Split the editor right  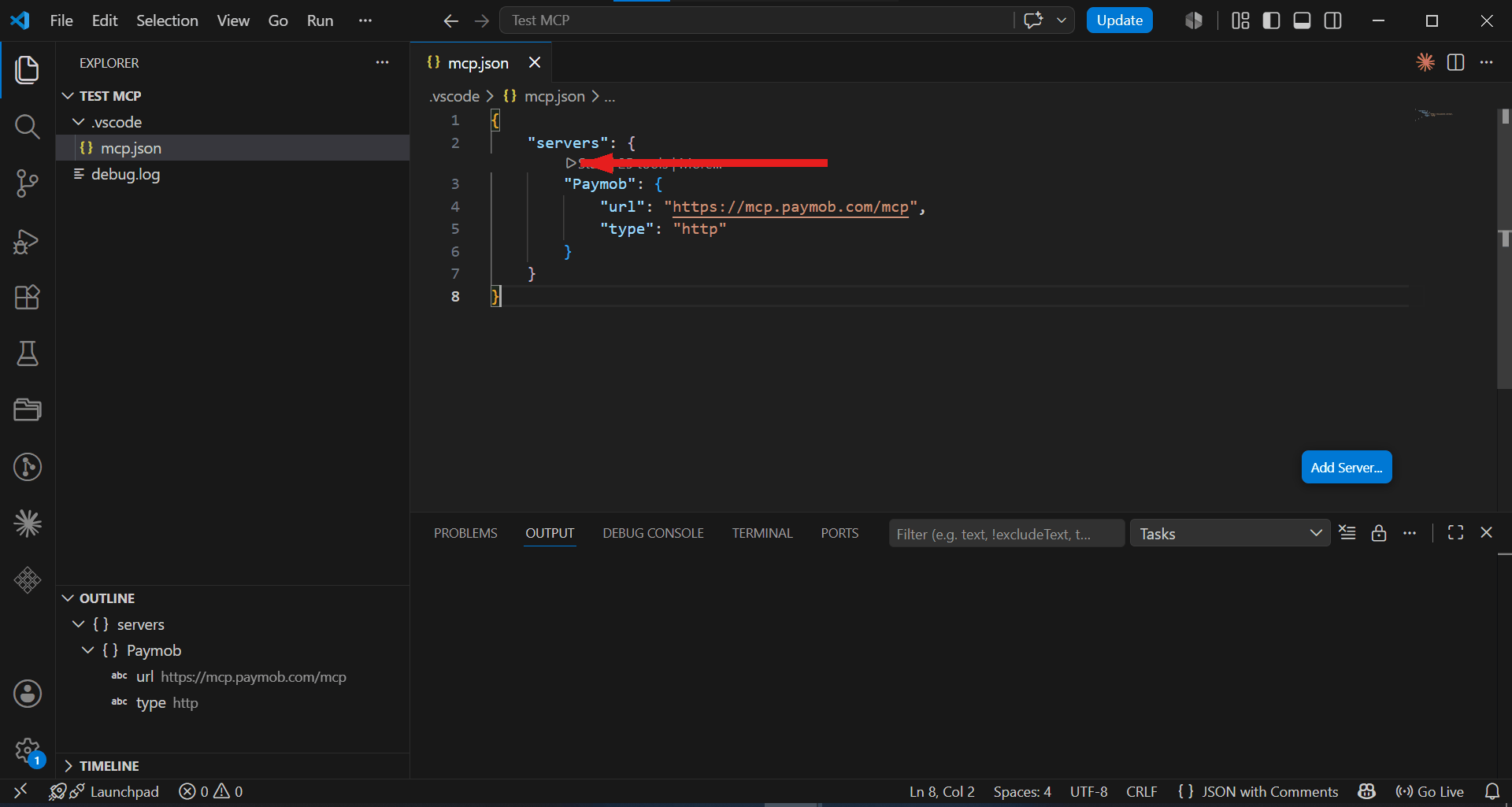point(1455,62)
